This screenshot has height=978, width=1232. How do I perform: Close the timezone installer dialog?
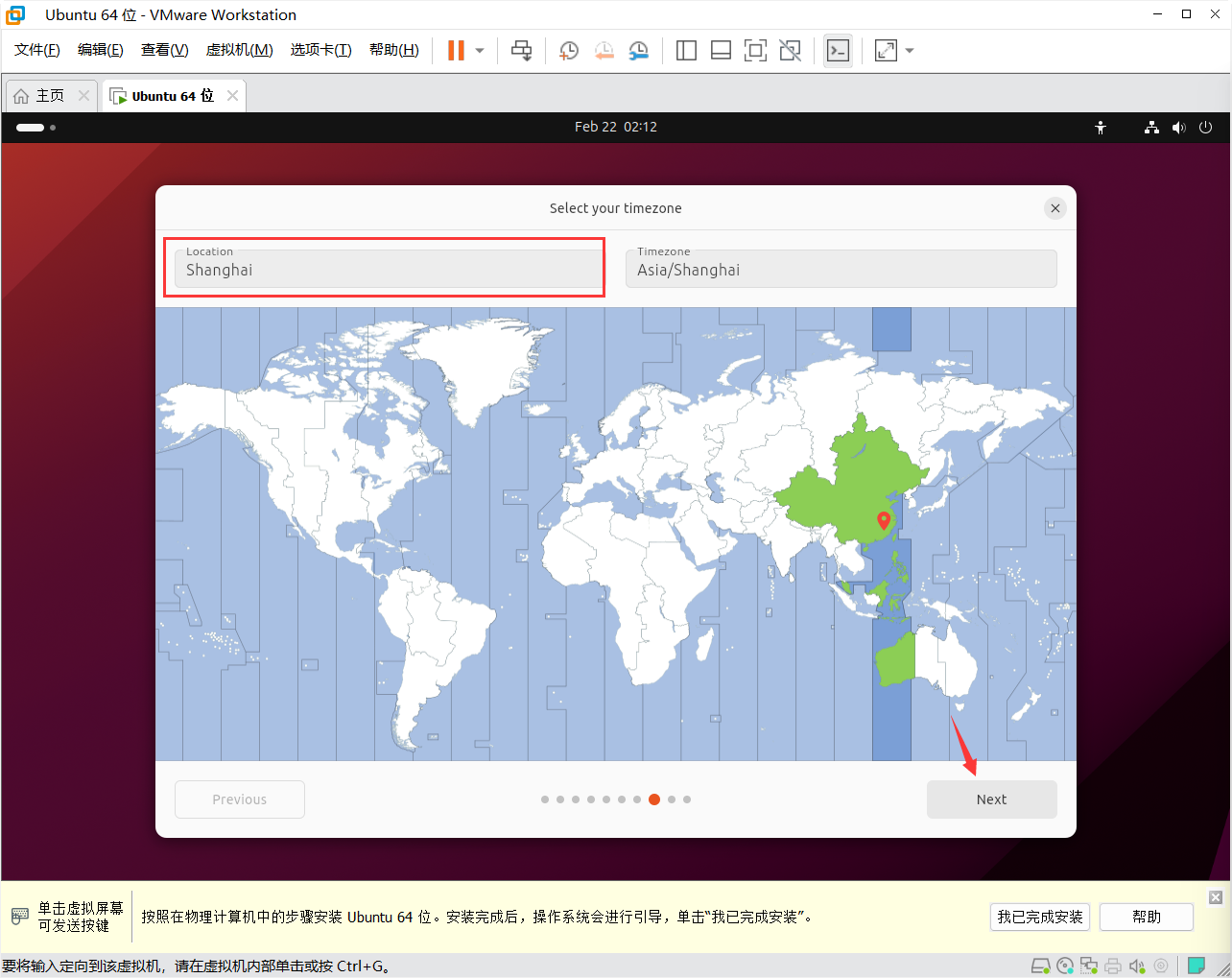1055,208
